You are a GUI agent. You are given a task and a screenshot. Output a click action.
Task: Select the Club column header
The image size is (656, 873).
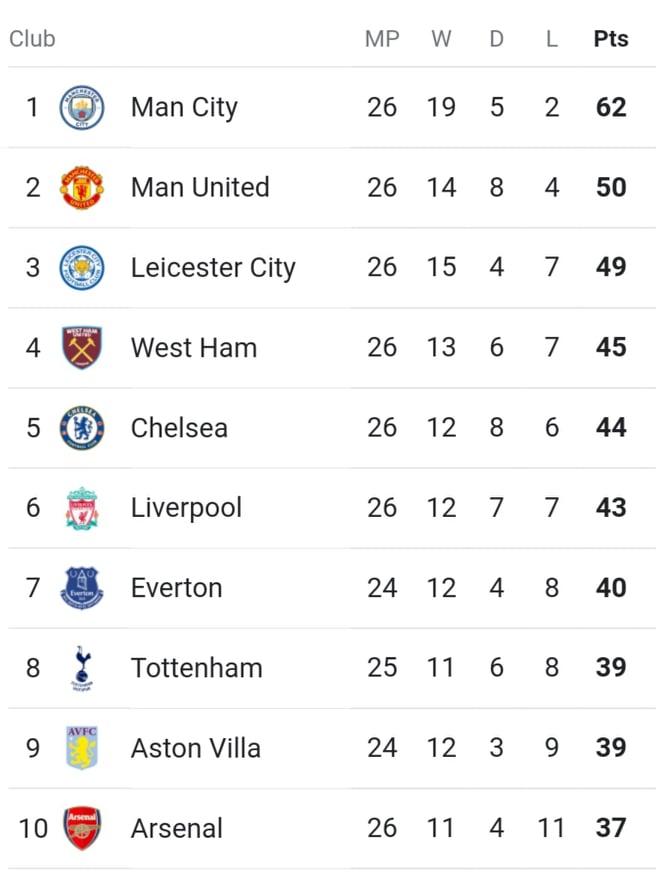click(32, 39)
